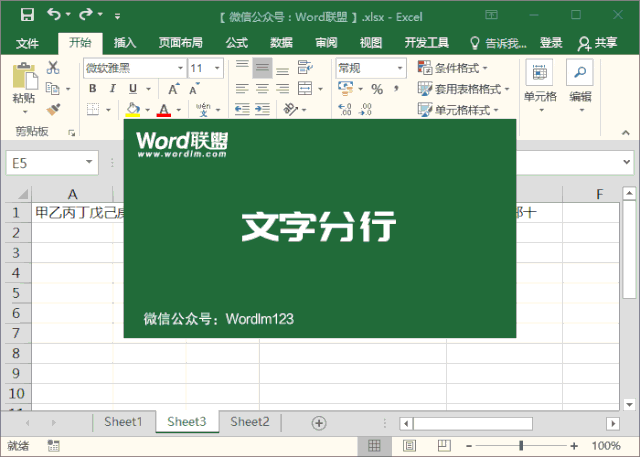
Task: Click the phonetic guide wén icon
Action: click(x=203, y=109)
